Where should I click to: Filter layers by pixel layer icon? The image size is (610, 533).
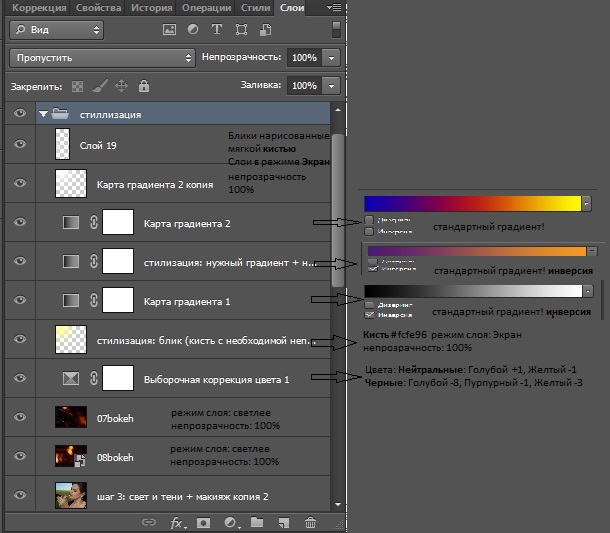(168, 30)
